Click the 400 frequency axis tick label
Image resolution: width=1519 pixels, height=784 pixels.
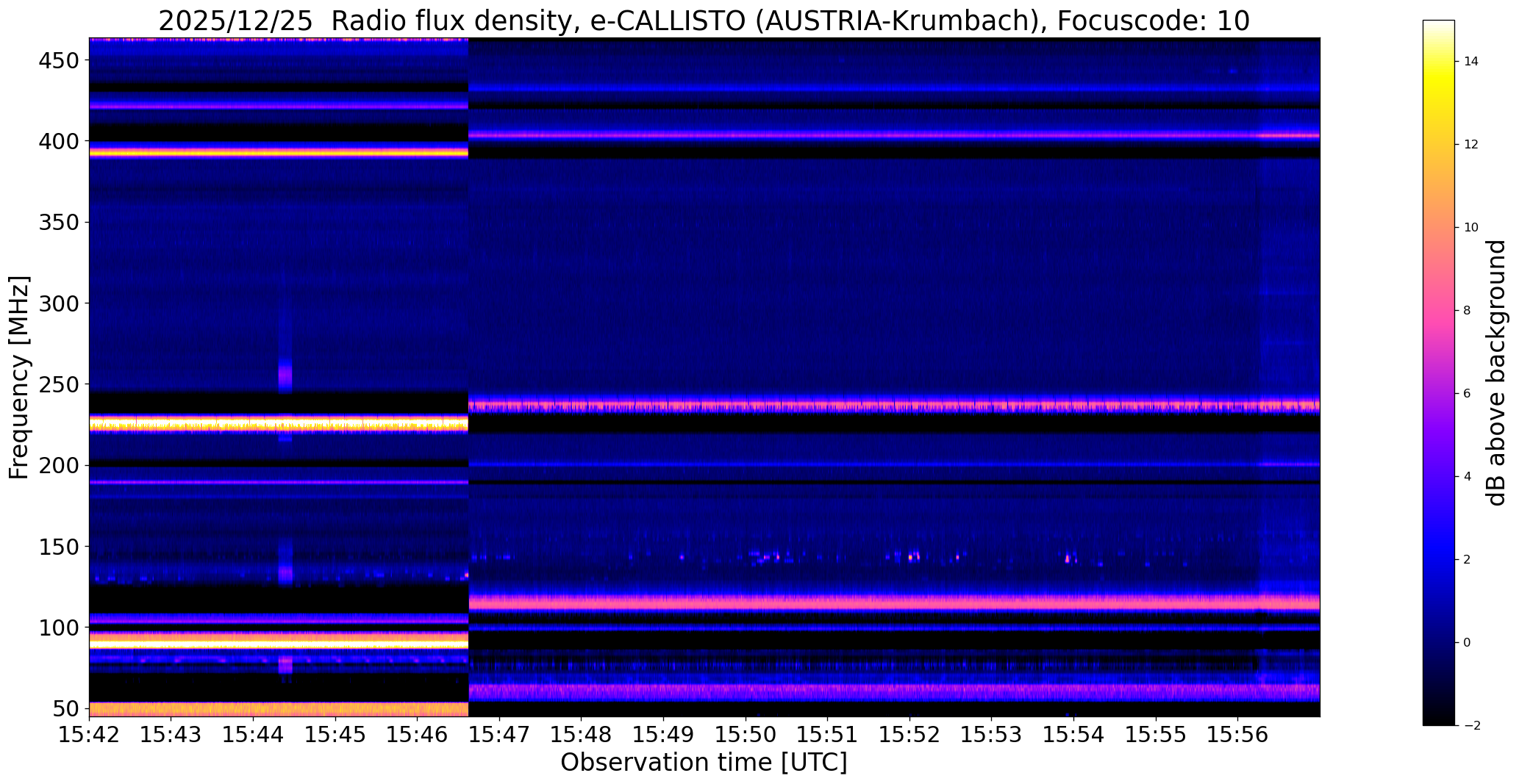(x=57, y=141)
